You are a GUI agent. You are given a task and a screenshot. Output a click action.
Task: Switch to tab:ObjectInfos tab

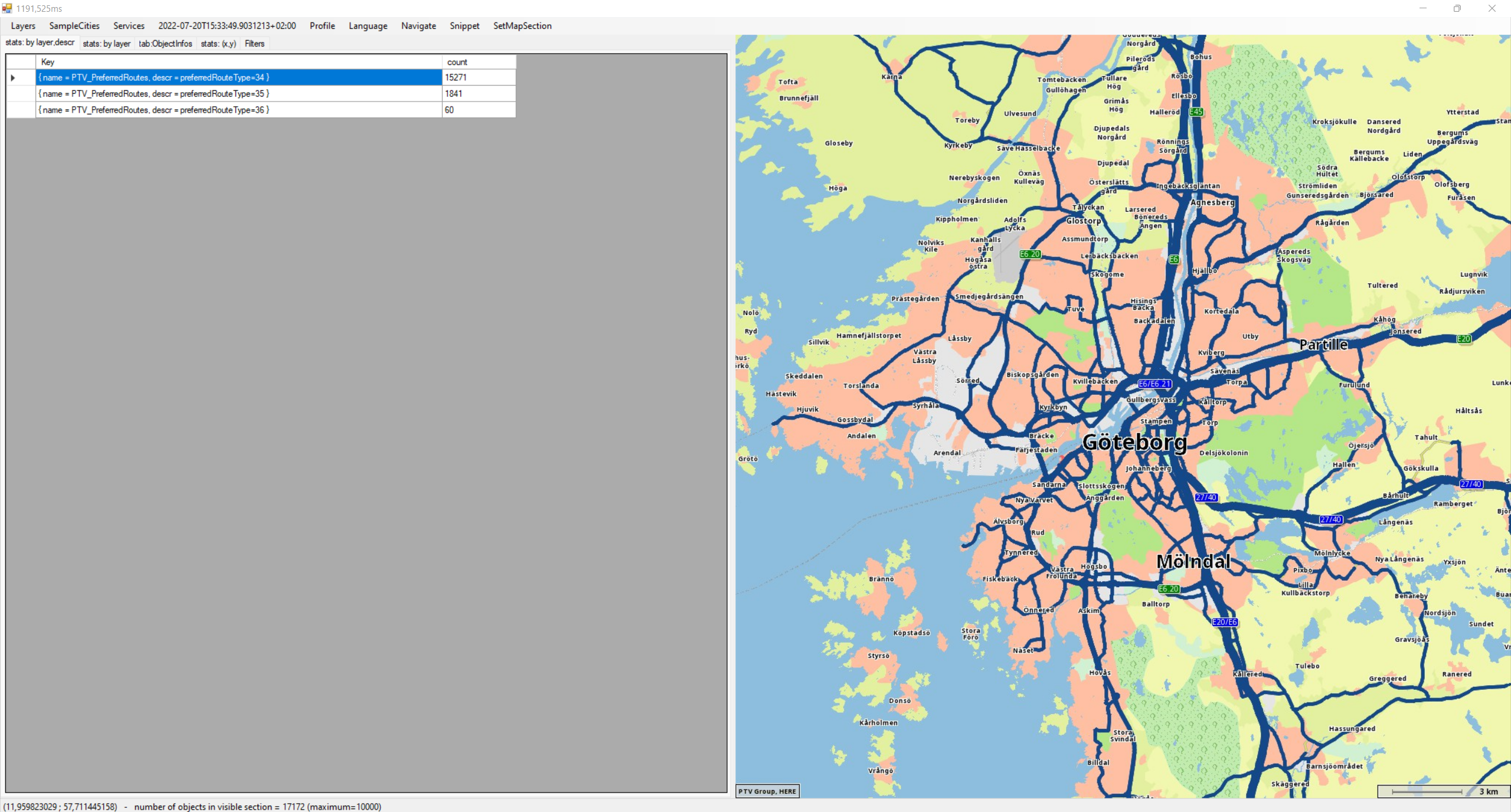[165, 44]
